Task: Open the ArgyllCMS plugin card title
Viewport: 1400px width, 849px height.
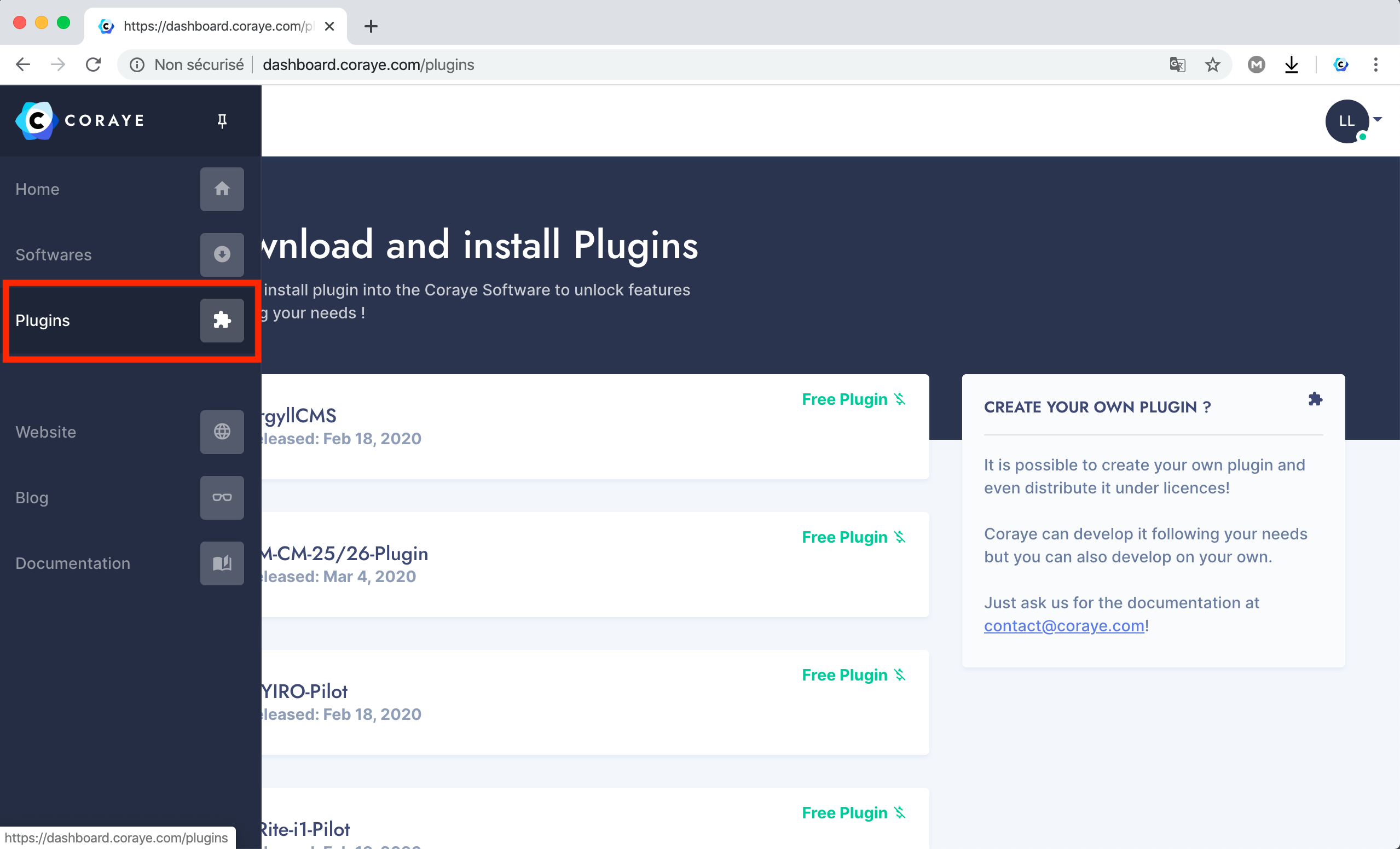Action: click(x=299, y=416)
